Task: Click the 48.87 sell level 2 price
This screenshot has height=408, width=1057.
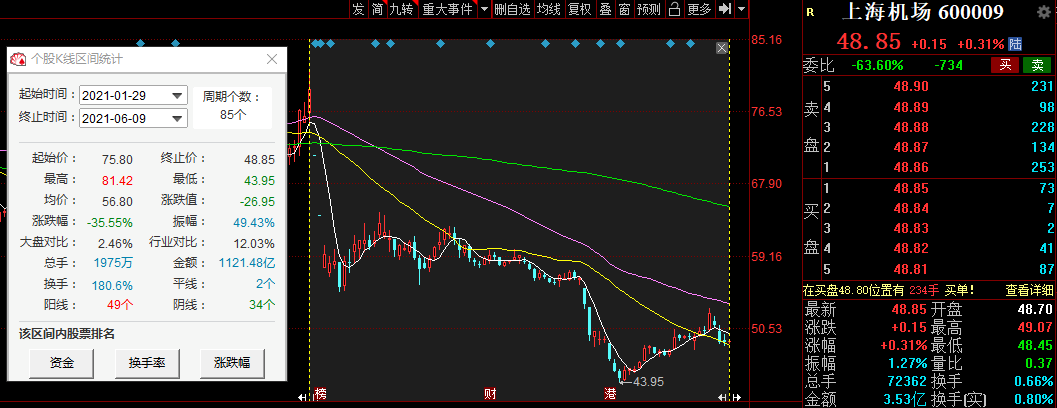Action: [910, 148]
